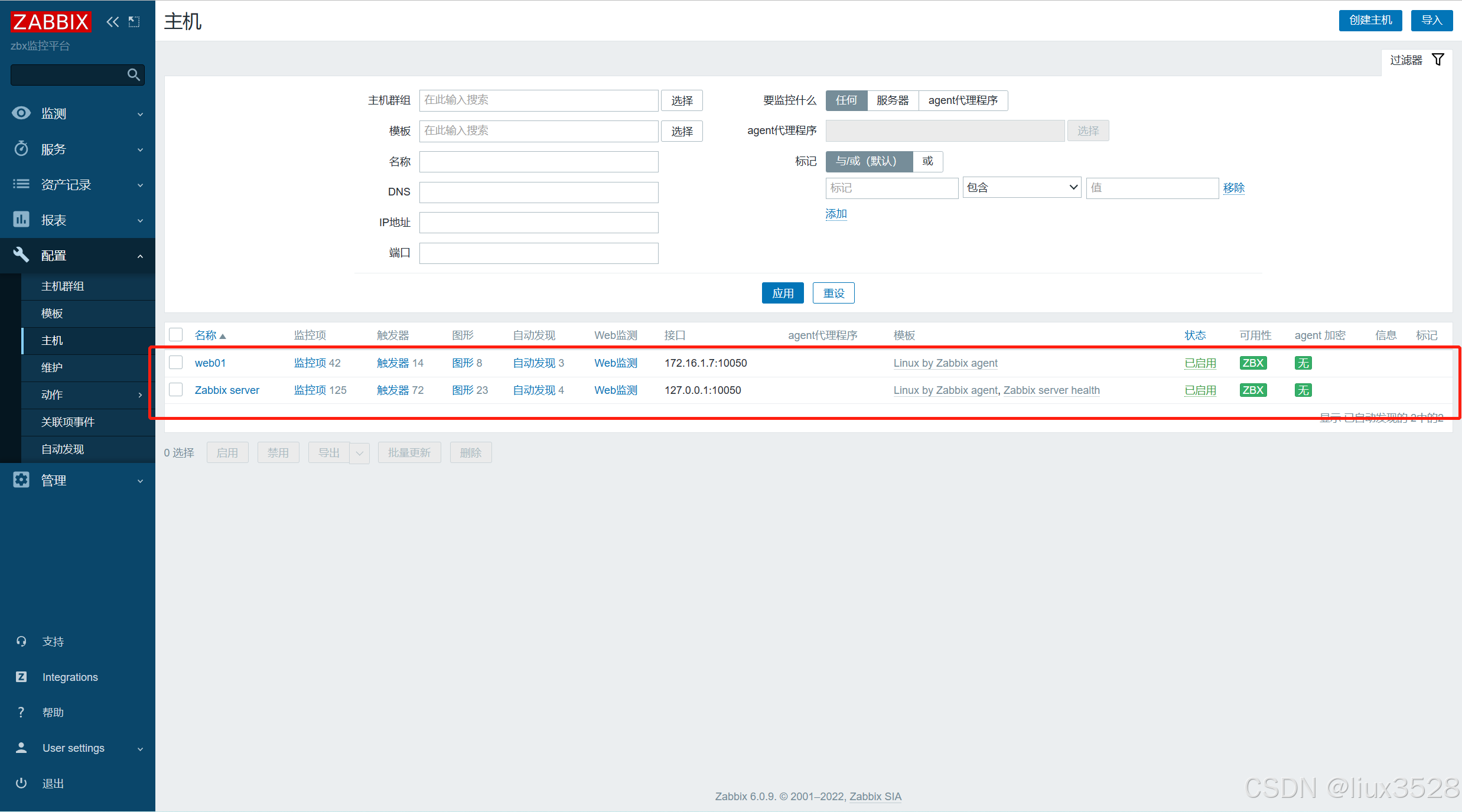Open Zabbix server health template link
Viewport: 1462px width, 812px height.
(1051, 390)
